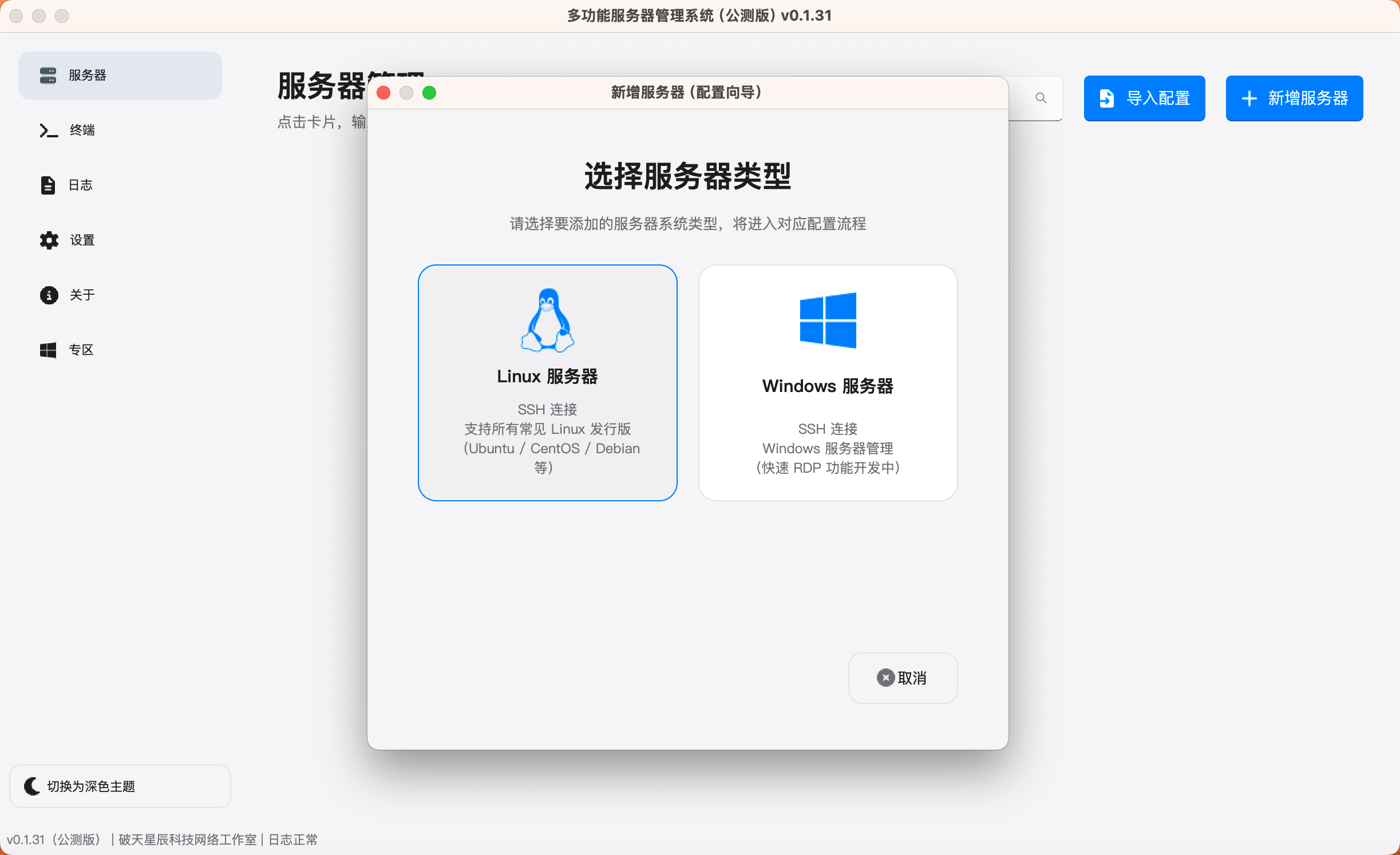
Task: Click the terminal prompt icon
Action: click(49, 130)
